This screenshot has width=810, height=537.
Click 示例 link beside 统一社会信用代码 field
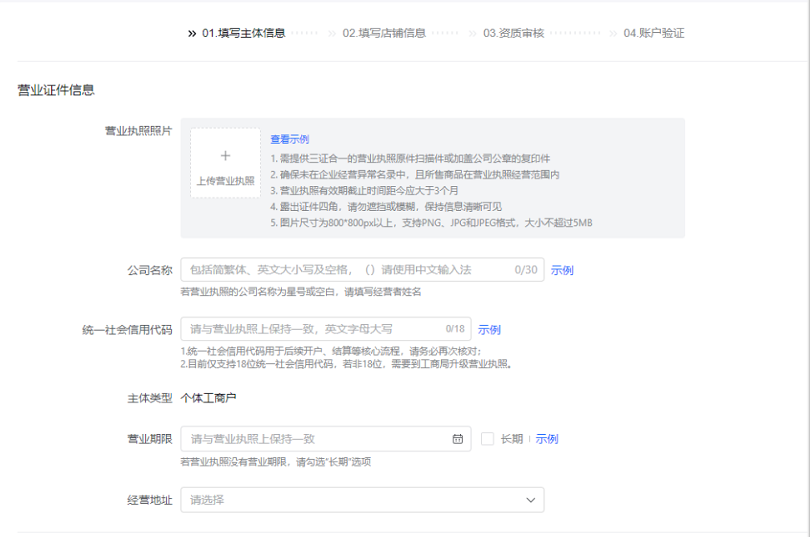click(489, 330)
